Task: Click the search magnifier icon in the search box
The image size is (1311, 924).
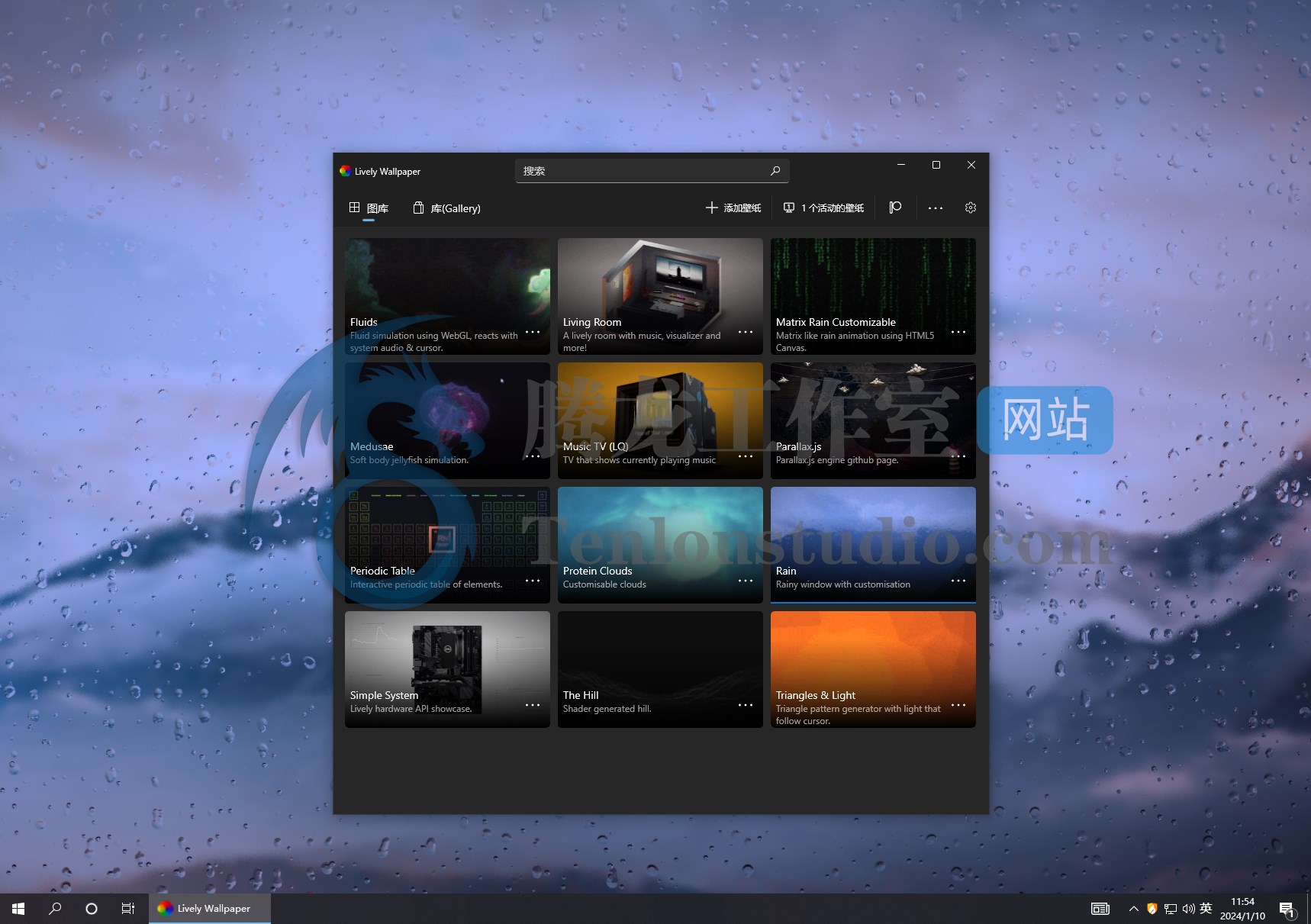Action: click(x=775, y=171)
